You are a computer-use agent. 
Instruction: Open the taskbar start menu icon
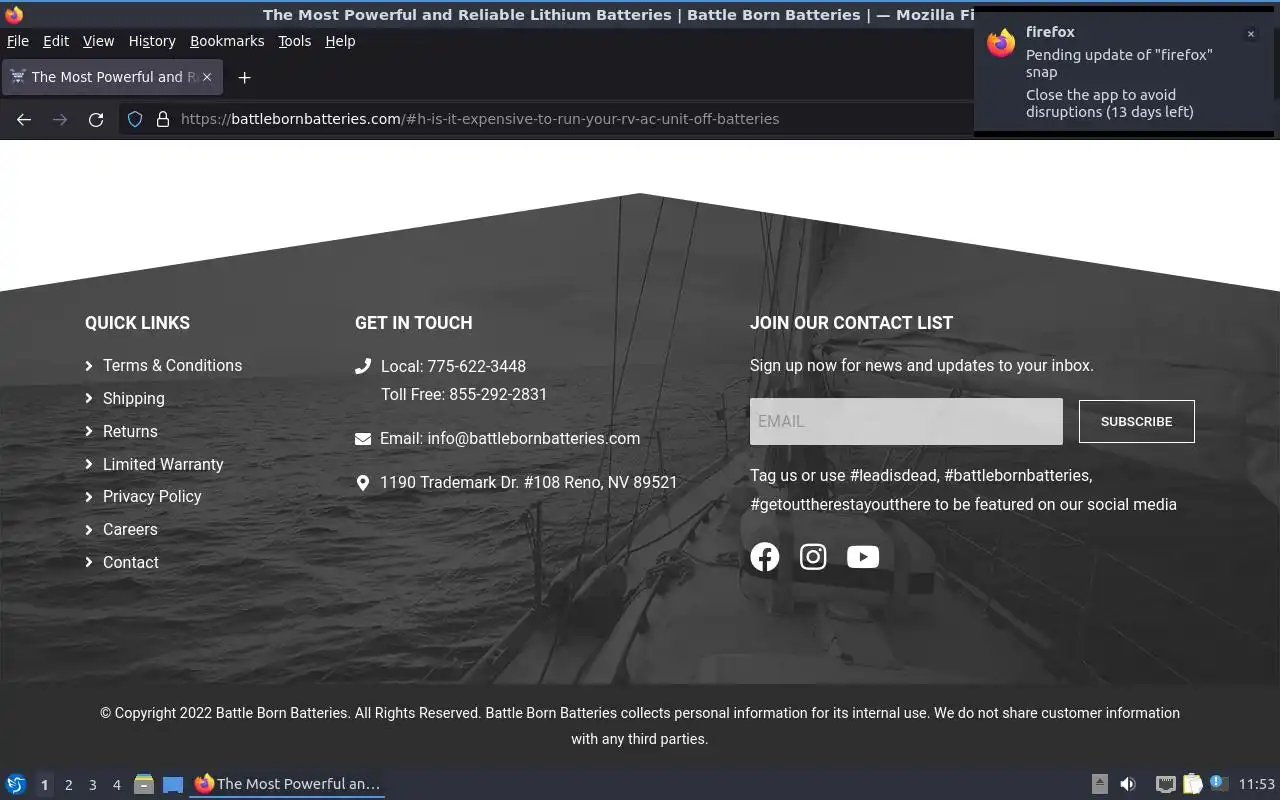[16, 784]
